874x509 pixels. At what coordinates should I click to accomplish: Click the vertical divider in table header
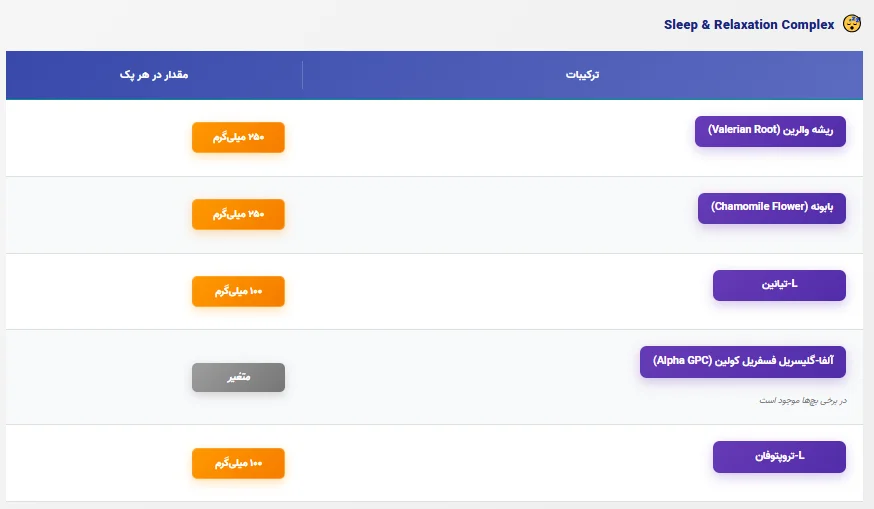tap(302, 75)
